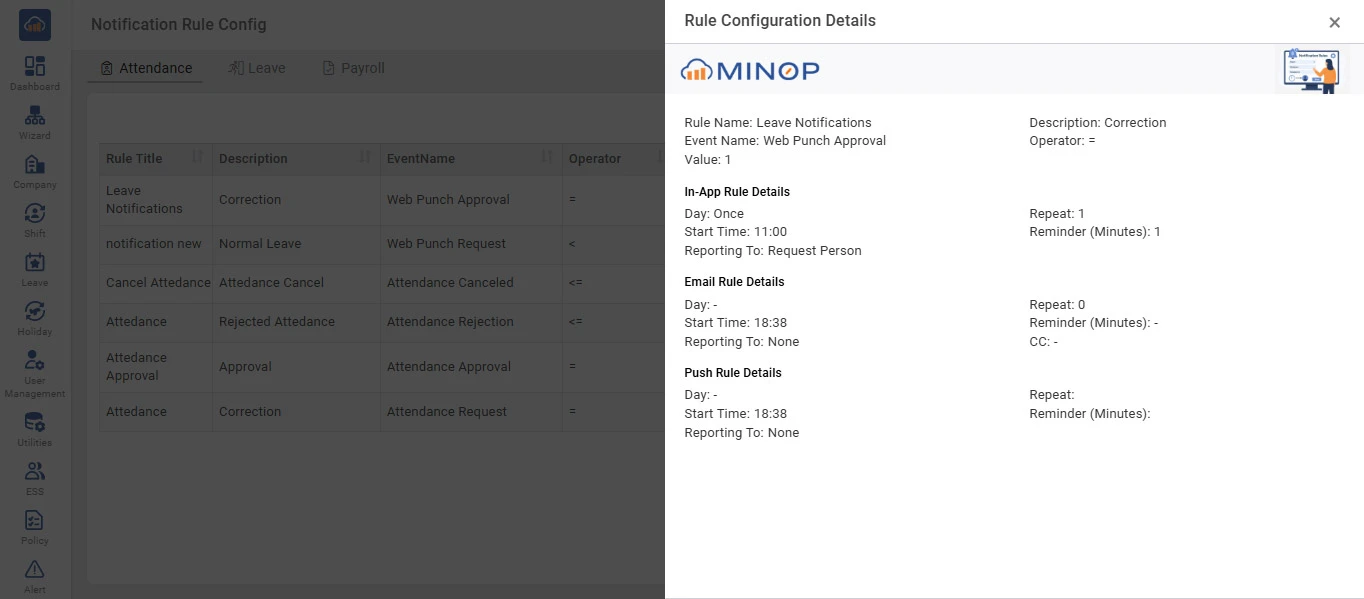Click the cloud logo at top left

[35, 25]
